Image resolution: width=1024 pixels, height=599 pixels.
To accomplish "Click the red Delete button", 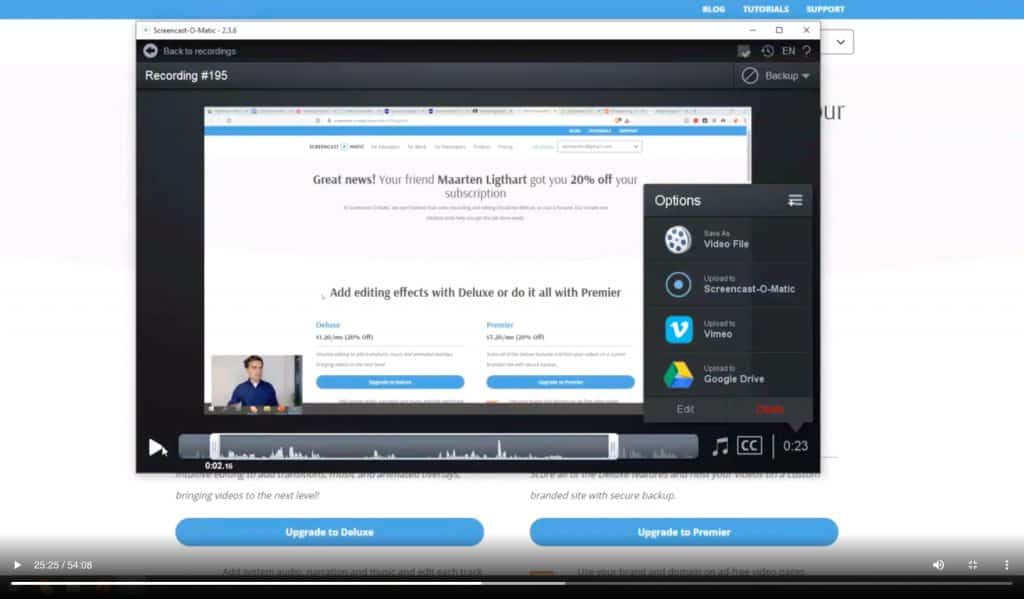I will pyautogui.click(x=769, y=409).
